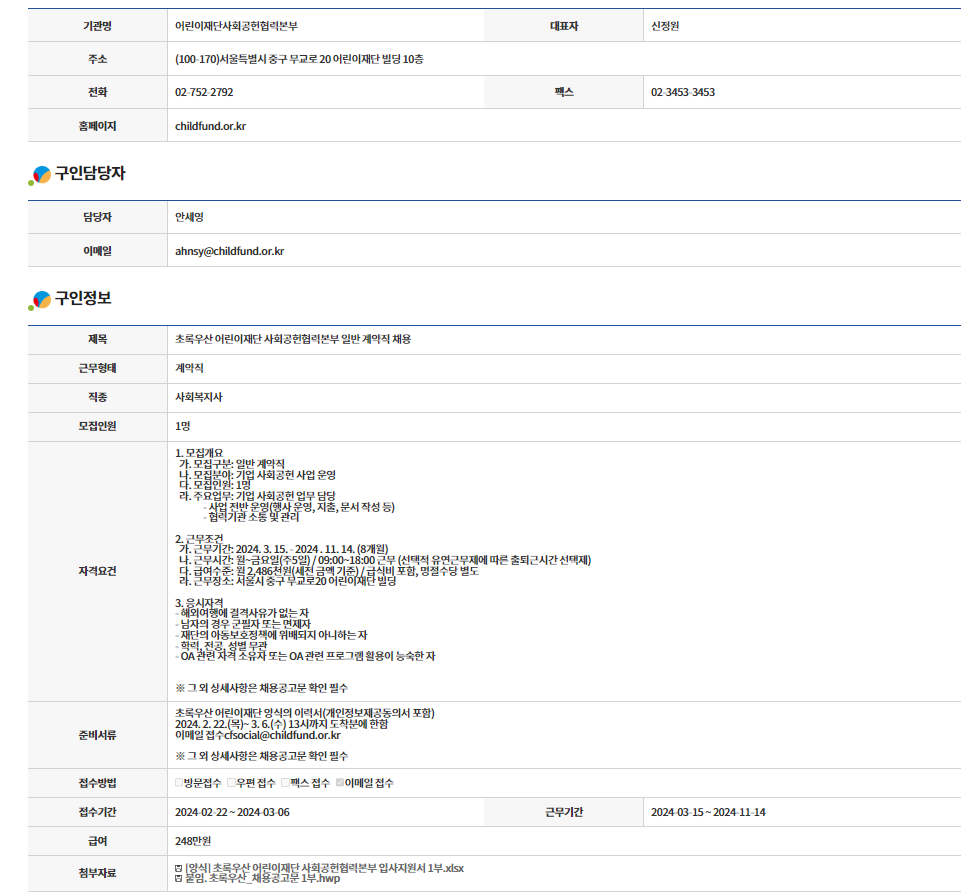Click the line 나. 모집분야: 기업 사회공헌 사업 운영
The height and width of the screenshot is (893, 970).
tap(257, 475)
